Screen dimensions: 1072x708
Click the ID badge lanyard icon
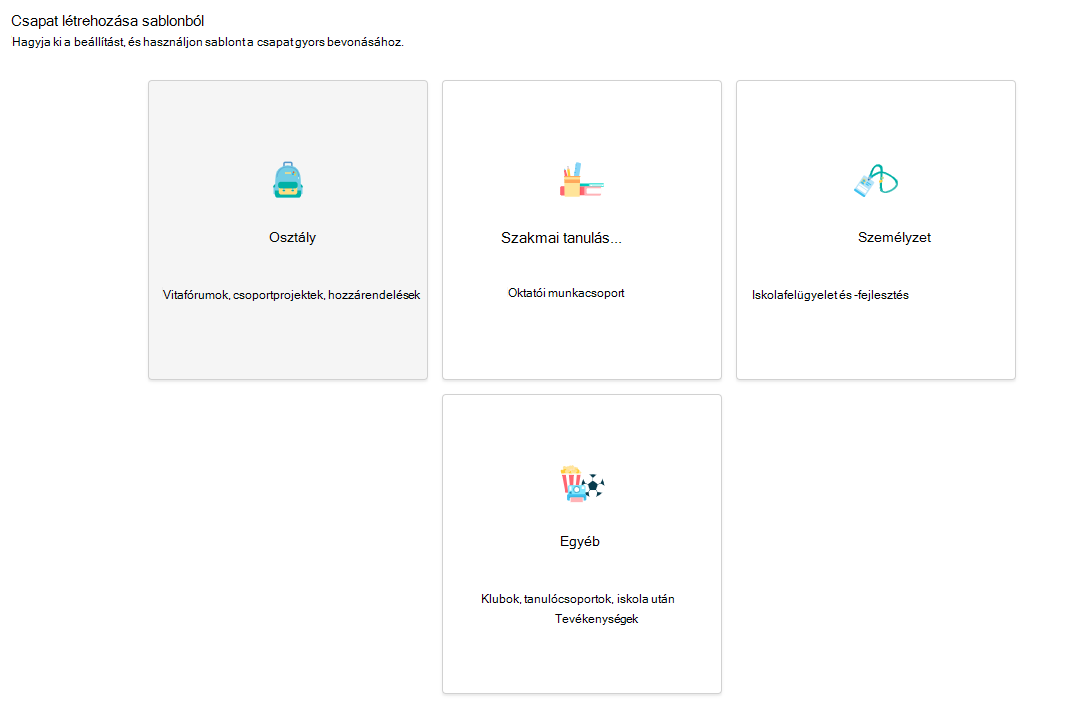pos(876,180)
